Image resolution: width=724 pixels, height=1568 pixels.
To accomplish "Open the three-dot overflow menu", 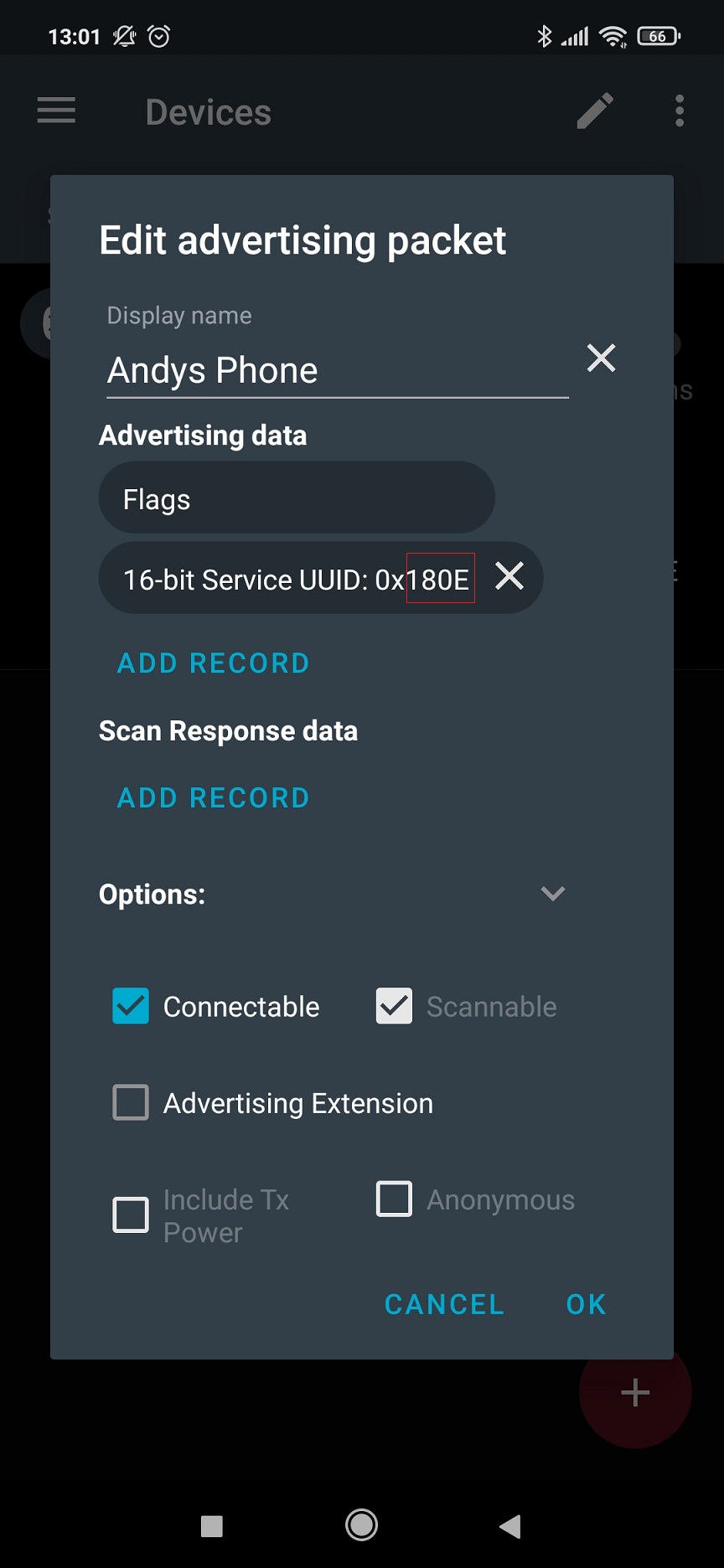I will click(x=680, y=111).
